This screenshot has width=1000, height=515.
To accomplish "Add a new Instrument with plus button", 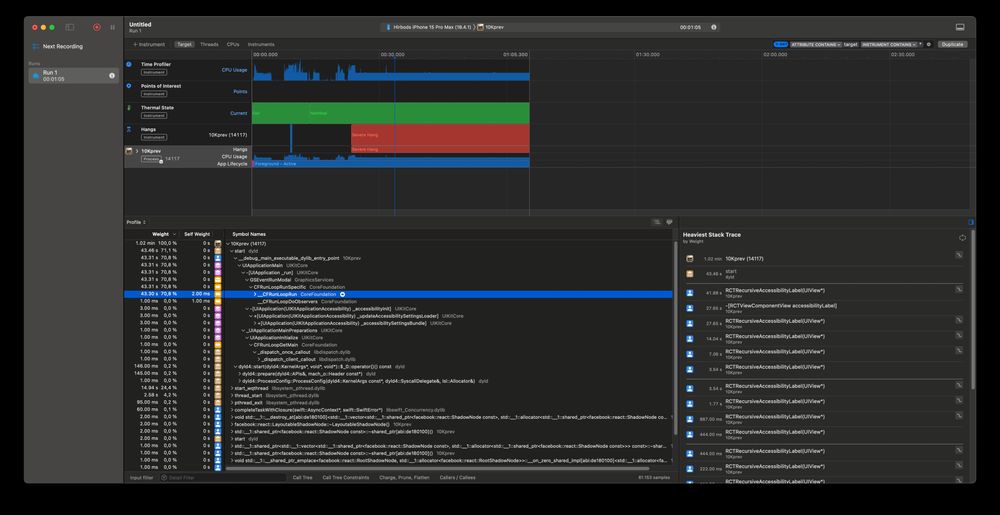I will click(x=149, y=45).
